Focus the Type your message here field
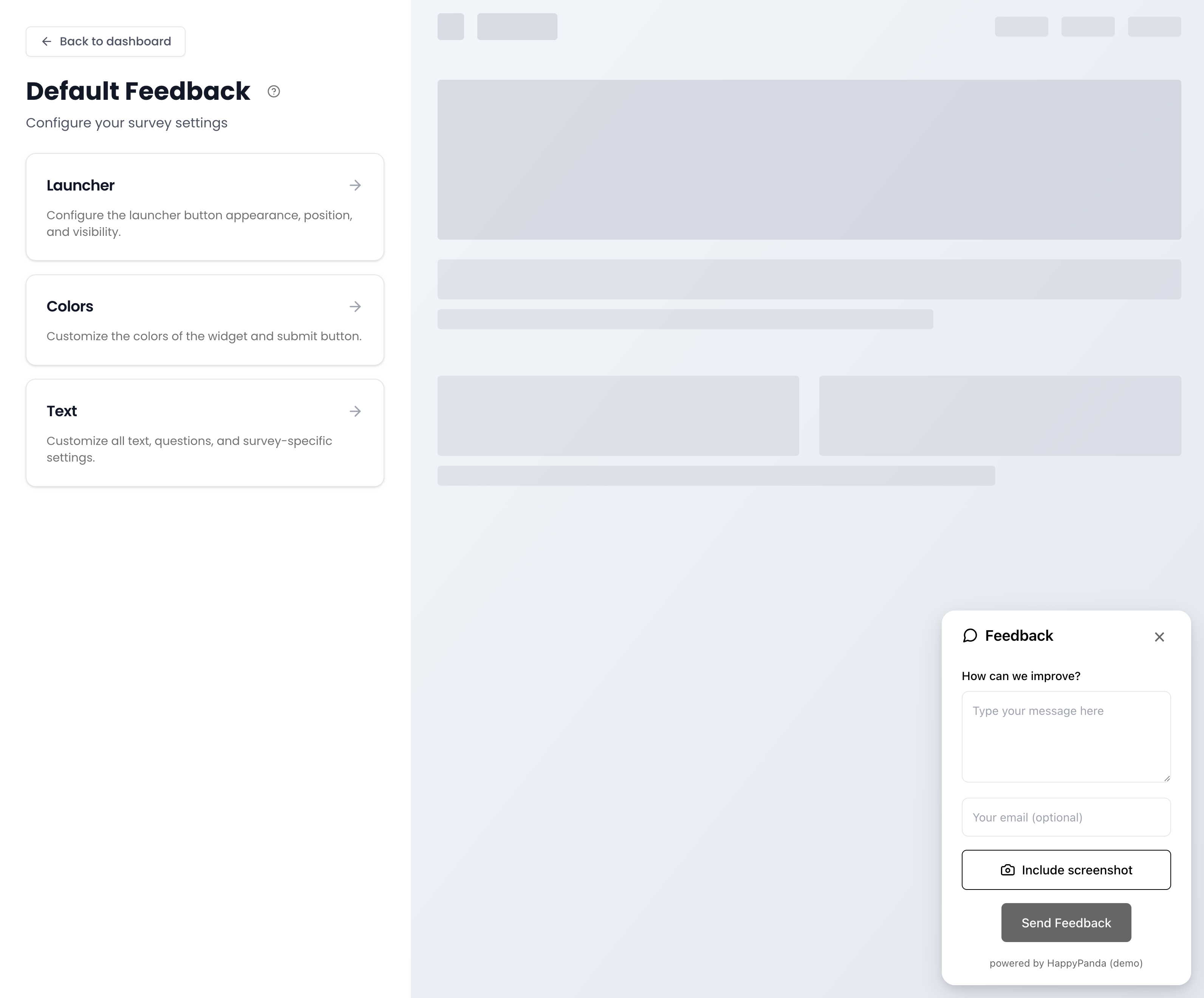 point(1066,737)
